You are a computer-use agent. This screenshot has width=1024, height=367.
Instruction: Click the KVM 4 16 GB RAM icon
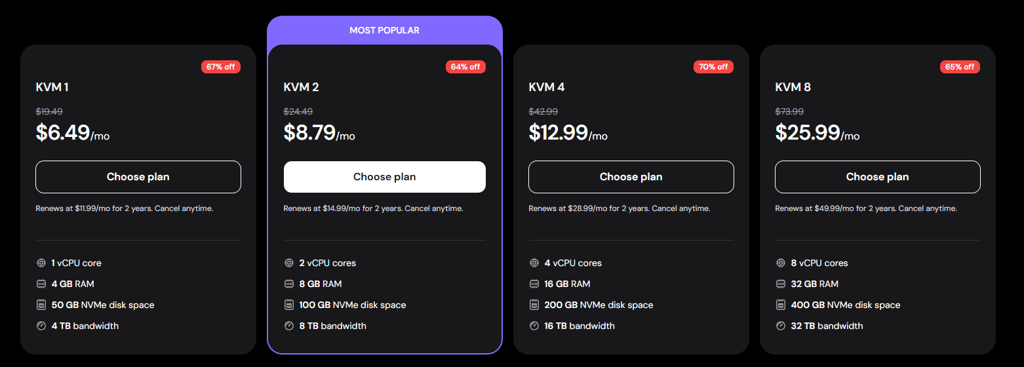534,284
